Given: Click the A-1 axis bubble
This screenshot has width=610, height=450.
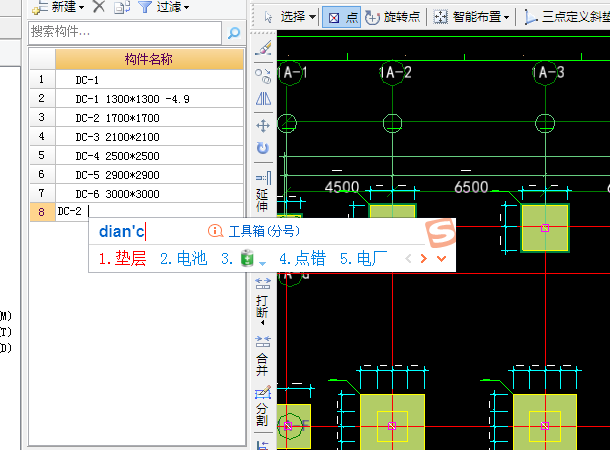Looking at the screenshot, I should click(x=291, y=72).
